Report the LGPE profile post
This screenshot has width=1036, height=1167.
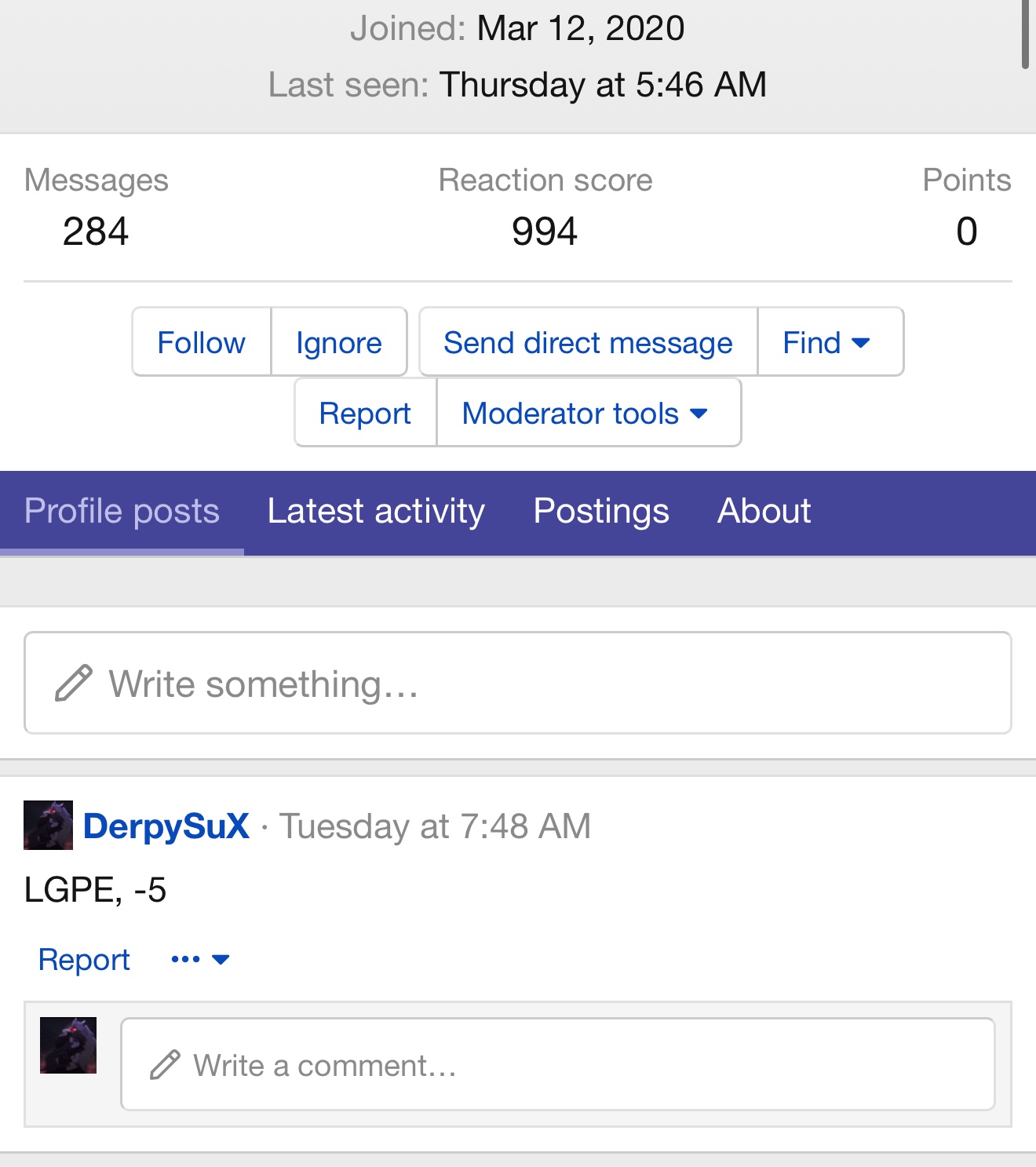pyautogui.click(x=84, y=959)
